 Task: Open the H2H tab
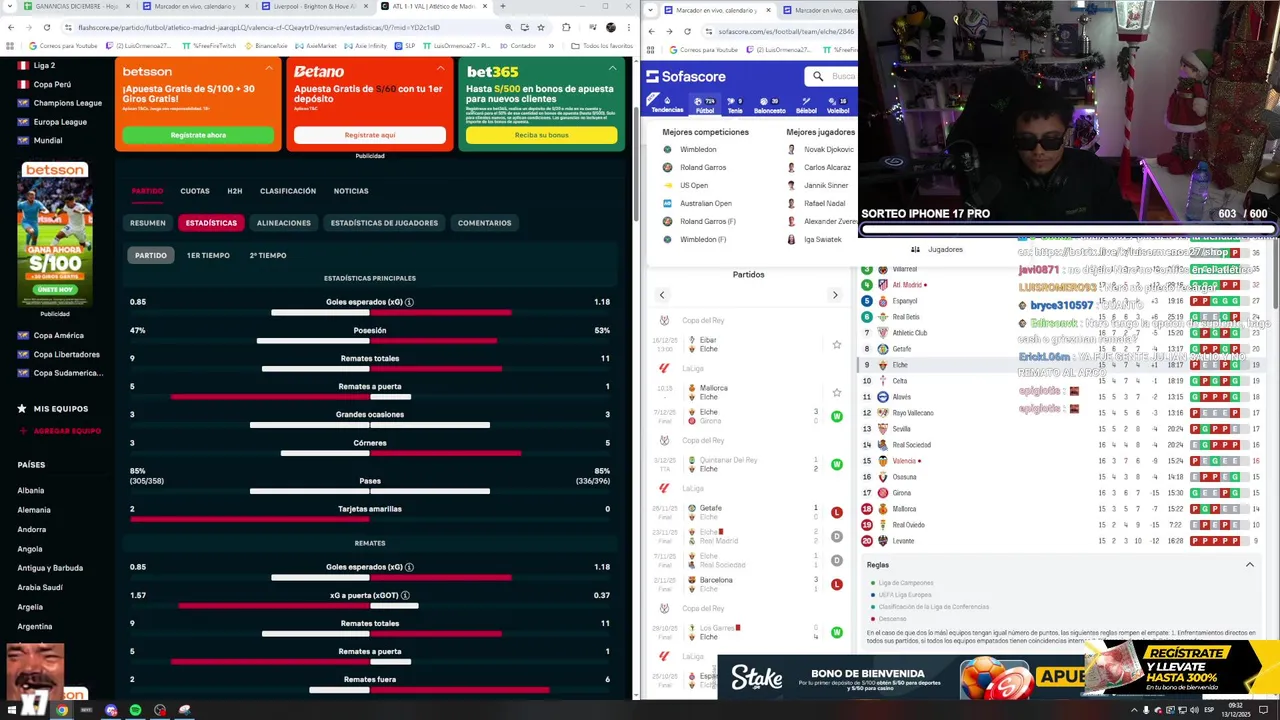[x=235, y=191]
